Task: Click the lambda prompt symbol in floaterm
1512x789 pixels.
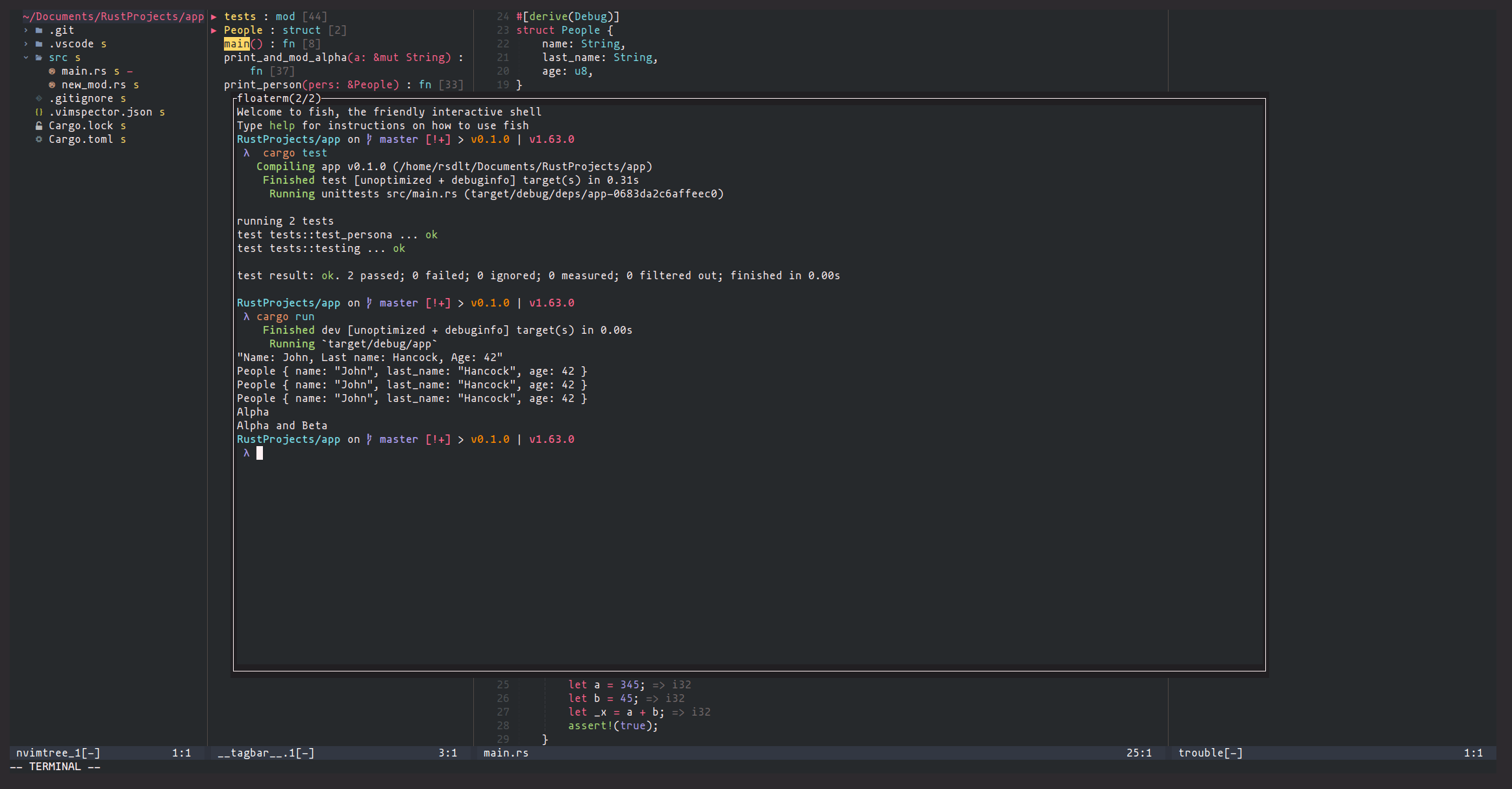Action: click(246, 453)
